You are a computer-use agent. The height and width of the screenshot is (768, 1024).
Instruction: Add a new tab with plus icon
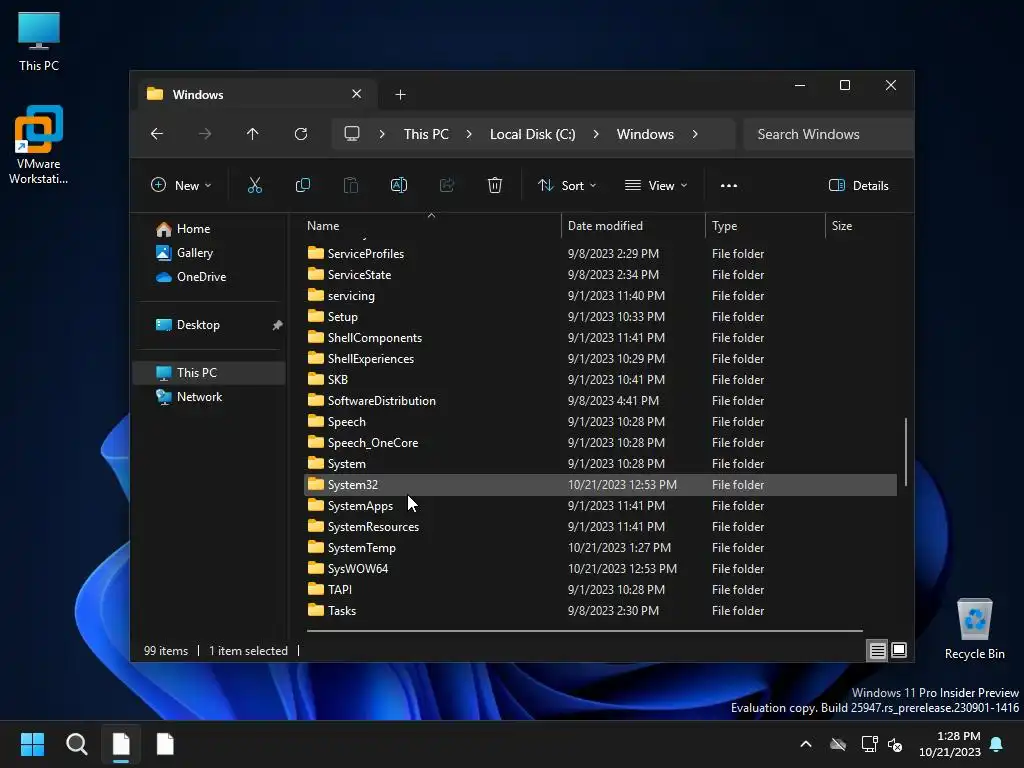(x=400, y=95)
